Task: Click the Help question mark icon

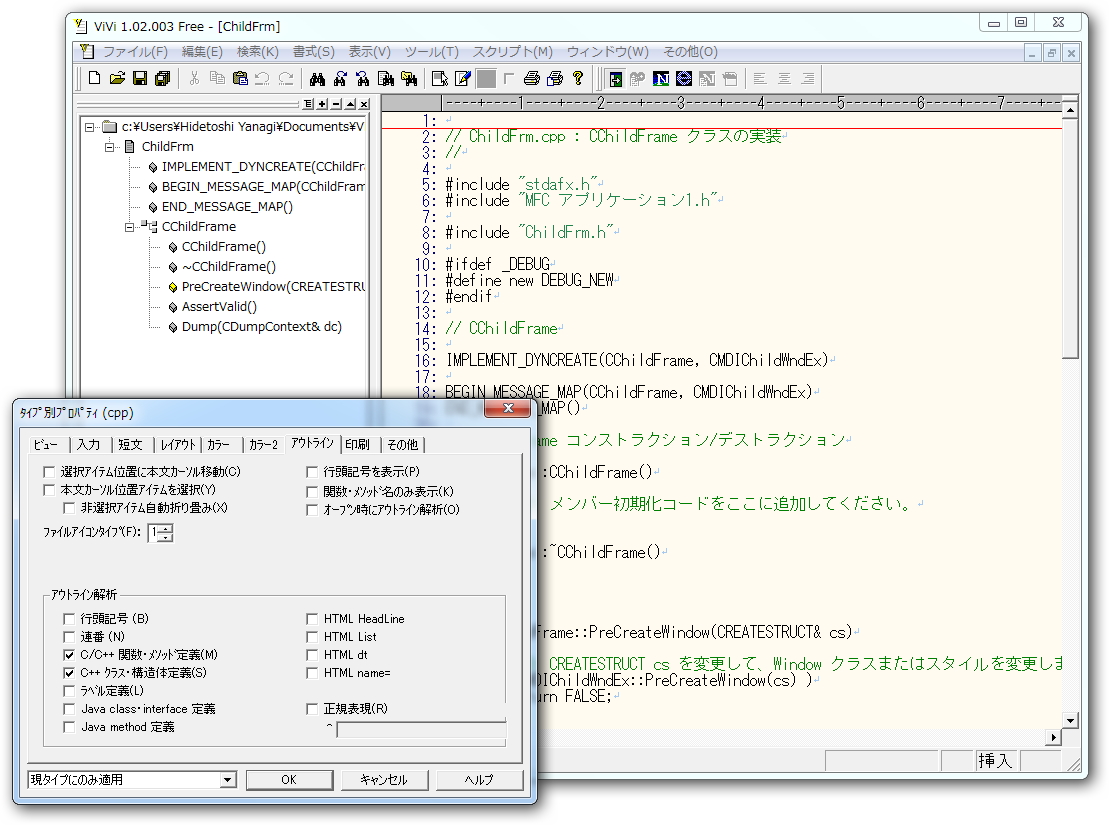Action: point(578,79)
